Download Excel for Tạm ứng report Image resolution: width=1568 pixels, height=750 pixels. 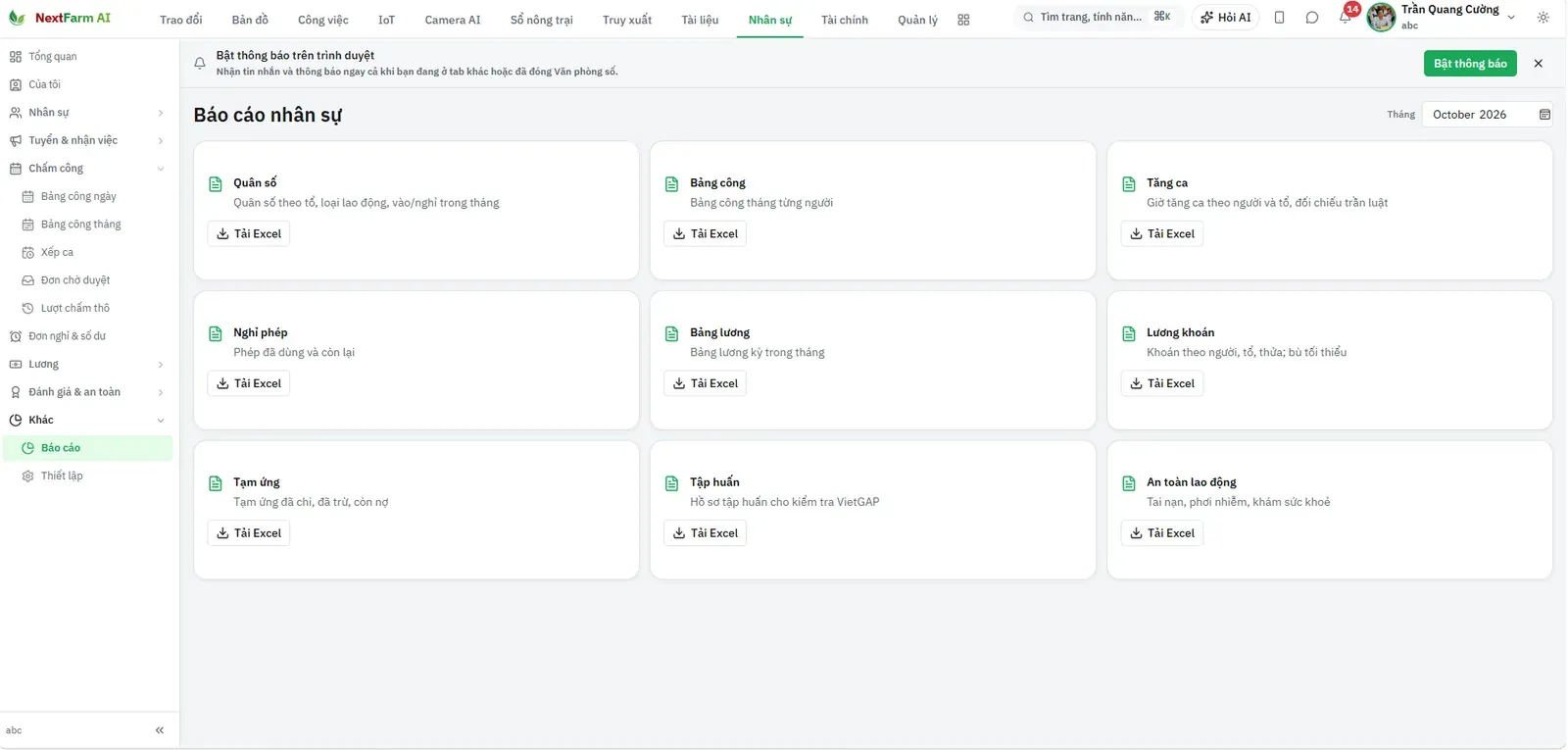pos(248,533)
